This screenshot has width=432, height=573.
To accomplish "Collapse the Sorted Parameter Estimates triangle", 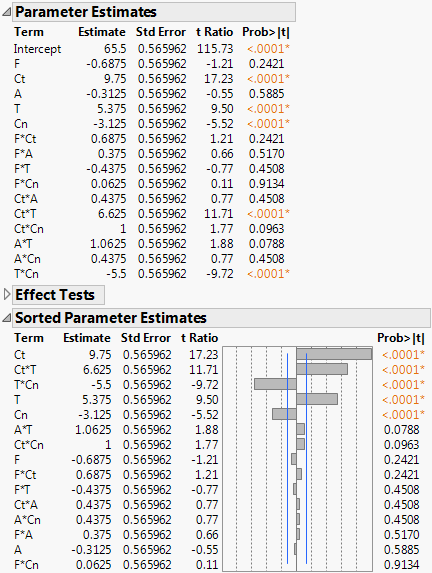I will pos(6,318).
